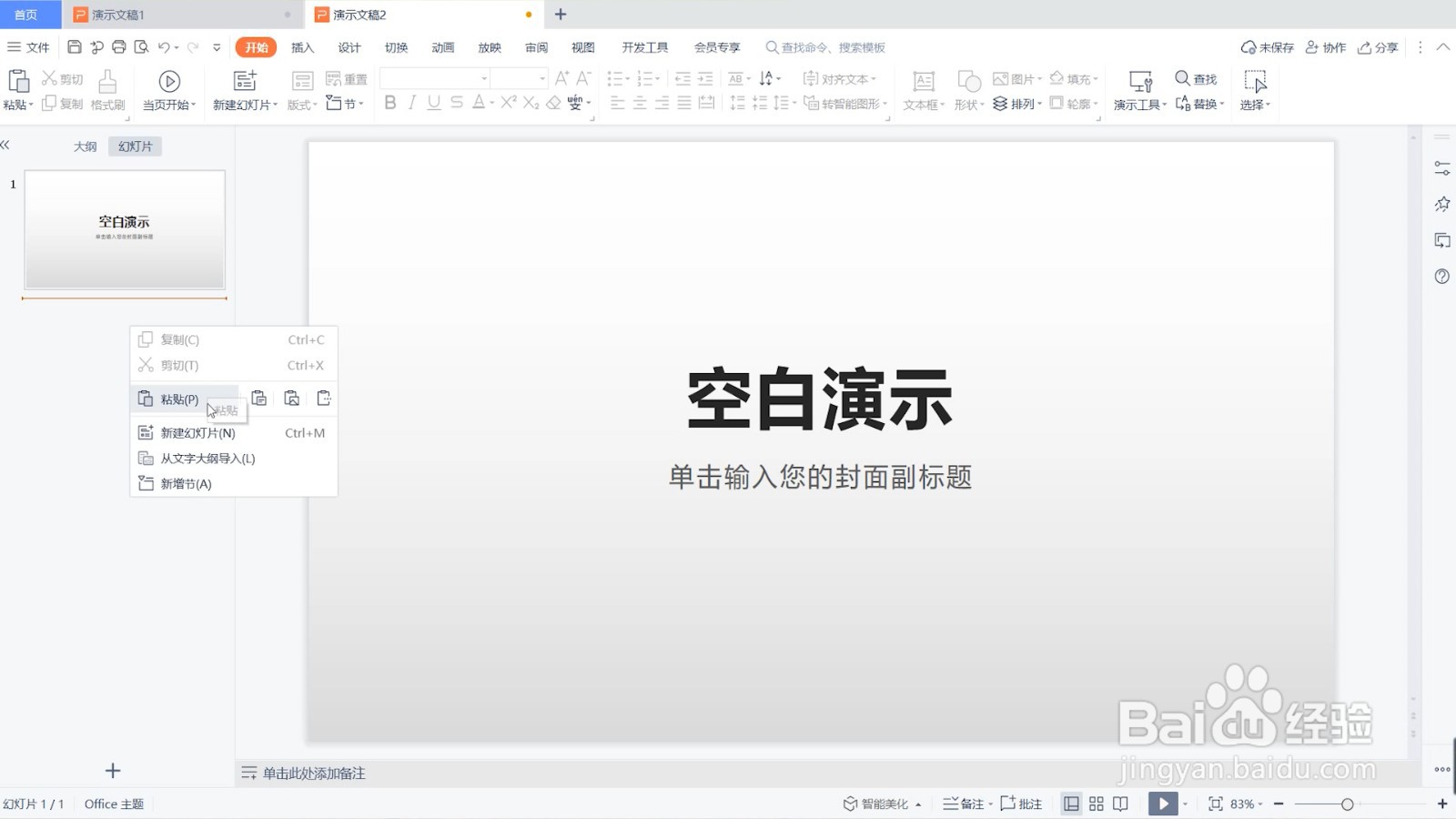Image resolution: width=1456 pixels, height=819 pixels.
Task: Start slideshow from current page icon
Action: (x=169, y=82)
